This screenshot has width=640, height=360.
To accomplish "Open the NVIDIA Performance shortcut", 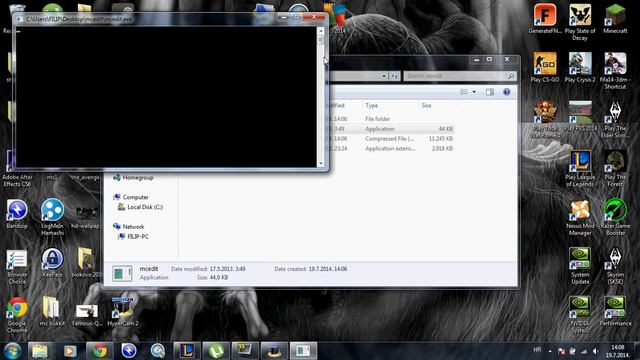I will click(615, 311).
